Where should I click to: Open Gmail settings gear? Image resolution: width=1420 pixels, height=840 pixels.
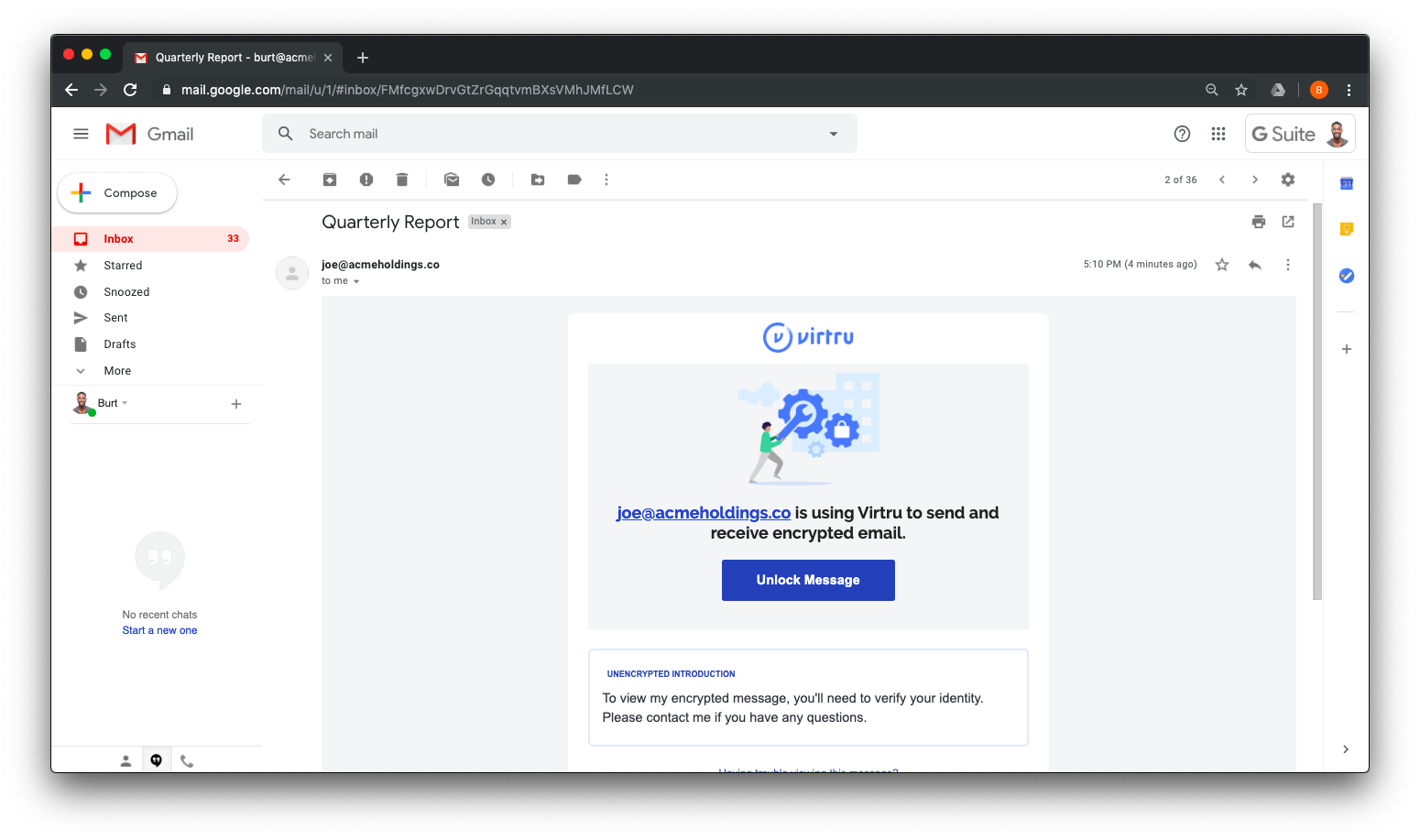[1288, 180]
